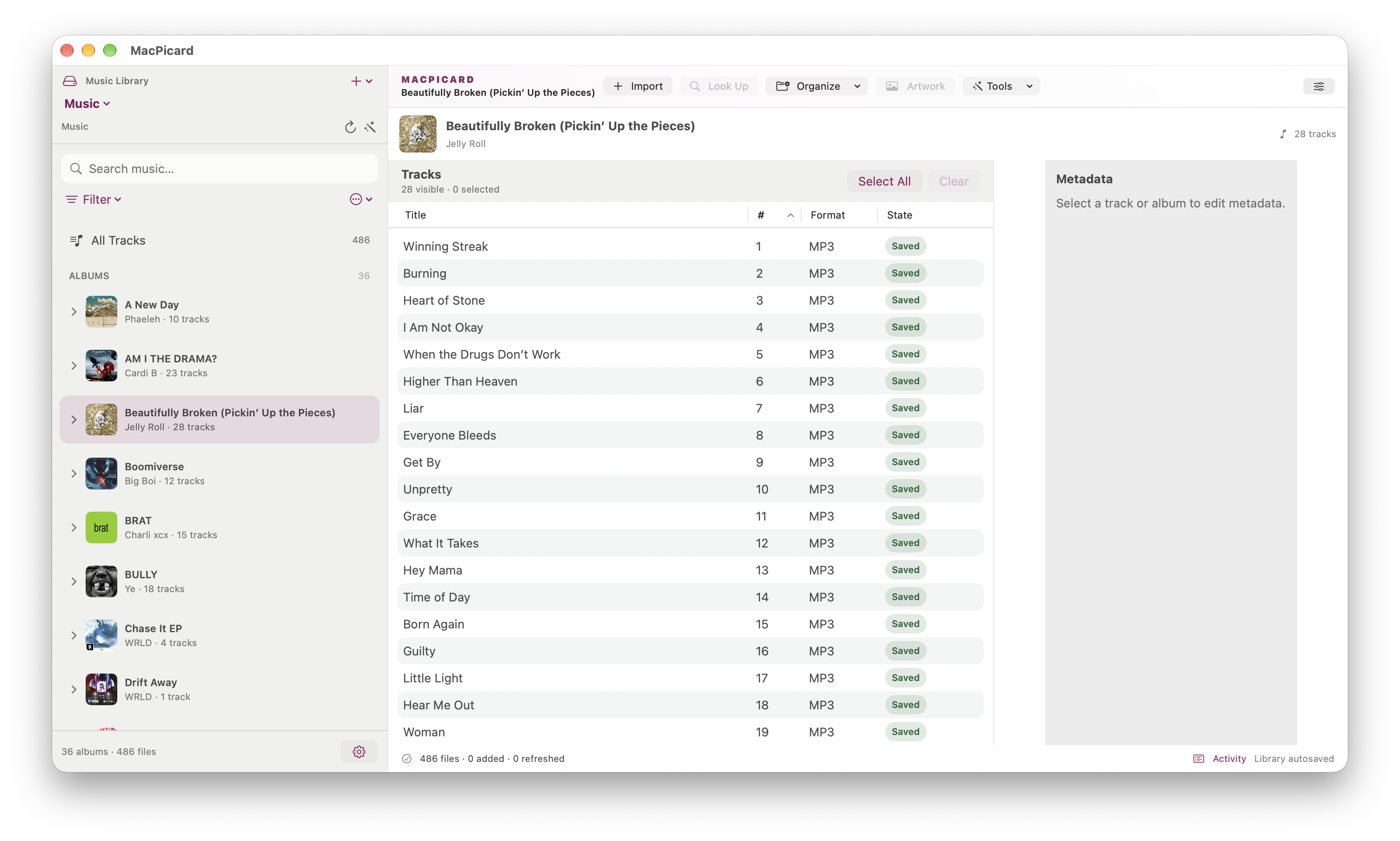Expand the AM I THE DRAMA? album

pyautogui.click(x=74, y=366)
